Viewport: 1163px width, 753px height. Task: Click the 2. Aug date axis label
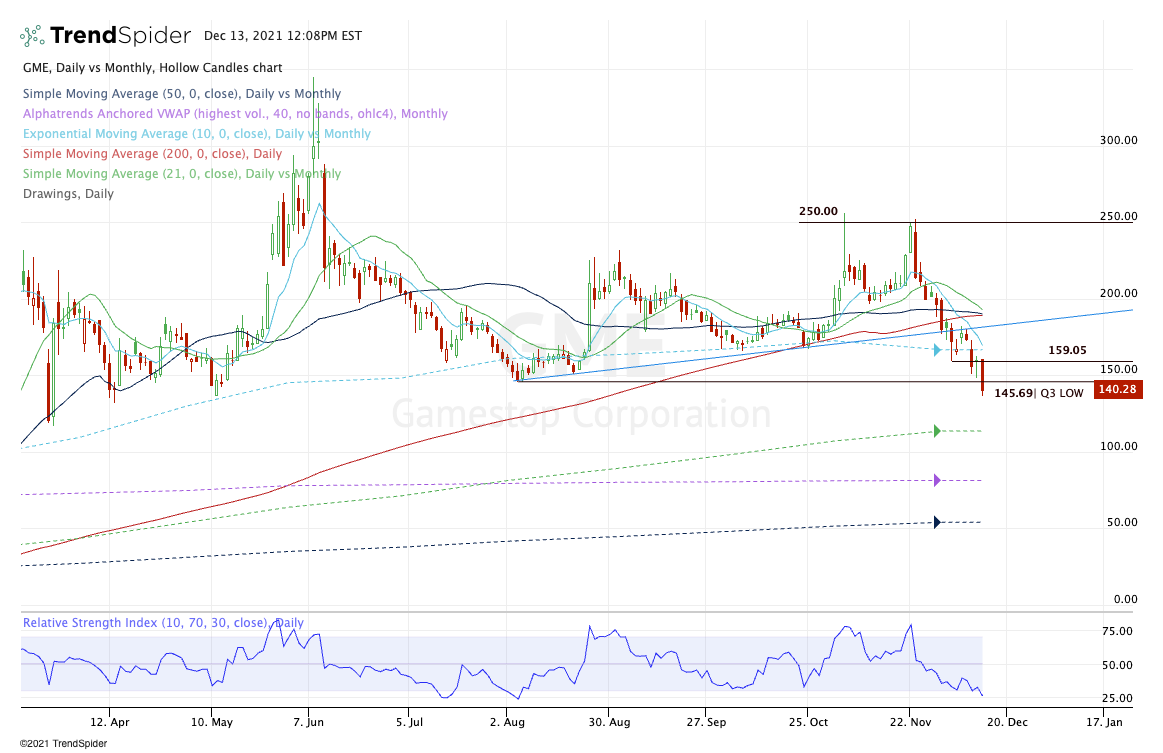point(507,722)
